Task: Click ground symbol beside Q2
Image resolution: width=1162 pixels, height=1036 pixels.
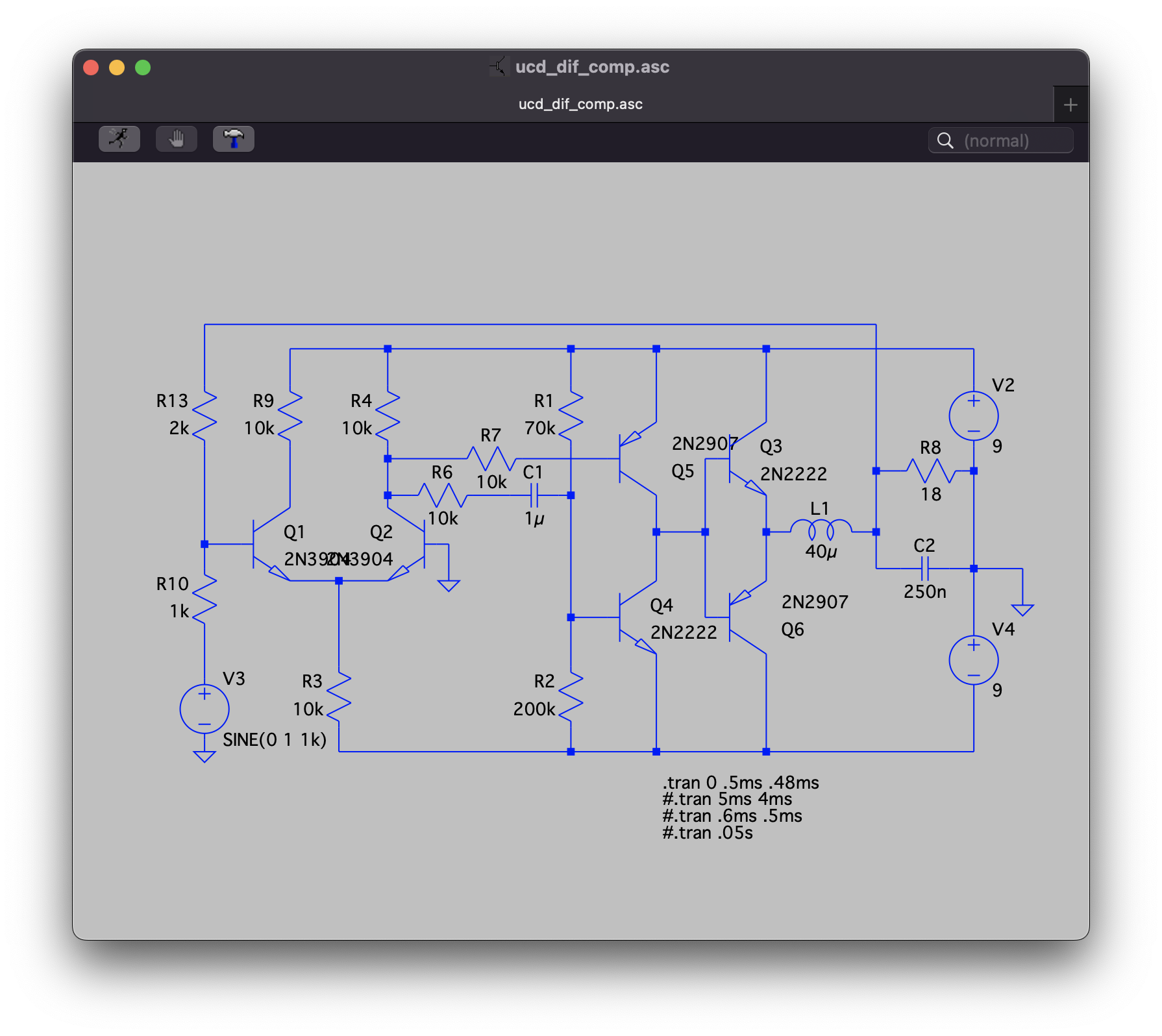Action: 449,586
